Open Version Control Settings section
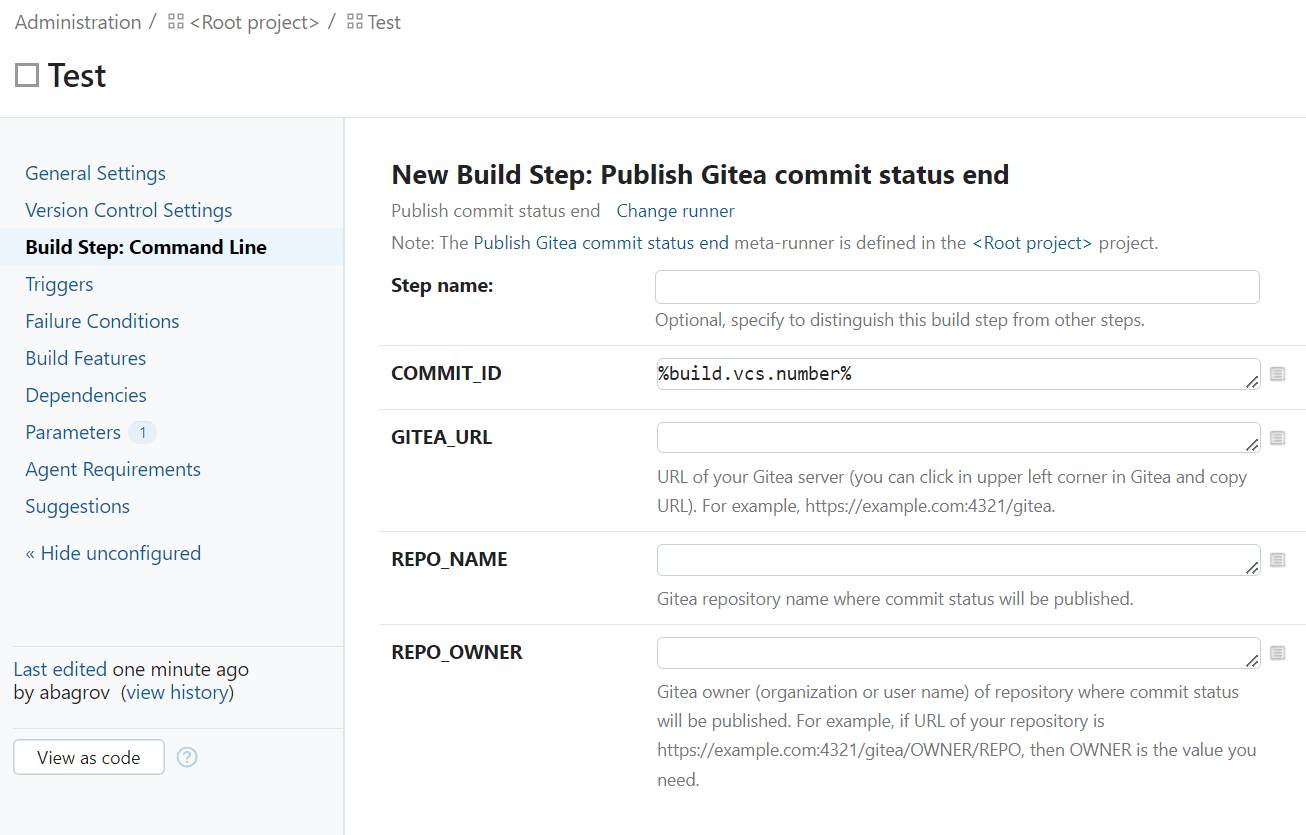Screen dimensions: 1306x835 point(129,210)
